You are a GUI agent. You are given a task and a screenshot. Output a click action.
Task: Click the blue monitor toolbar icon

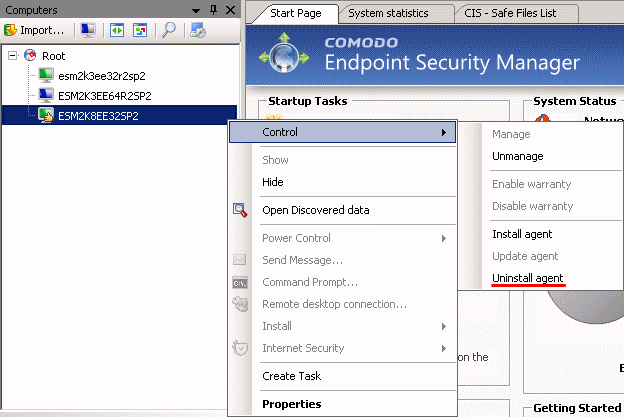[x=88, y=30]
